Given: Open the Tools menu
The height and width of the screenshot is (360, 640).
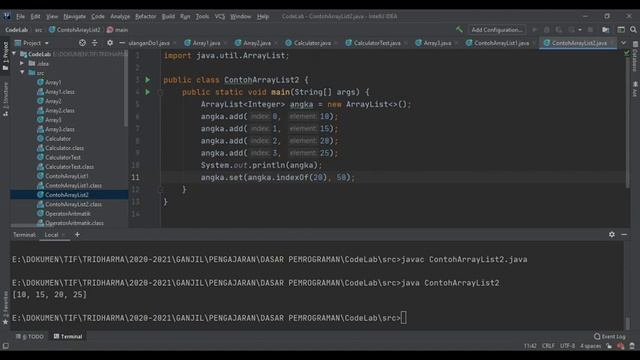Looking at the screenshot, I should (202, 16).
